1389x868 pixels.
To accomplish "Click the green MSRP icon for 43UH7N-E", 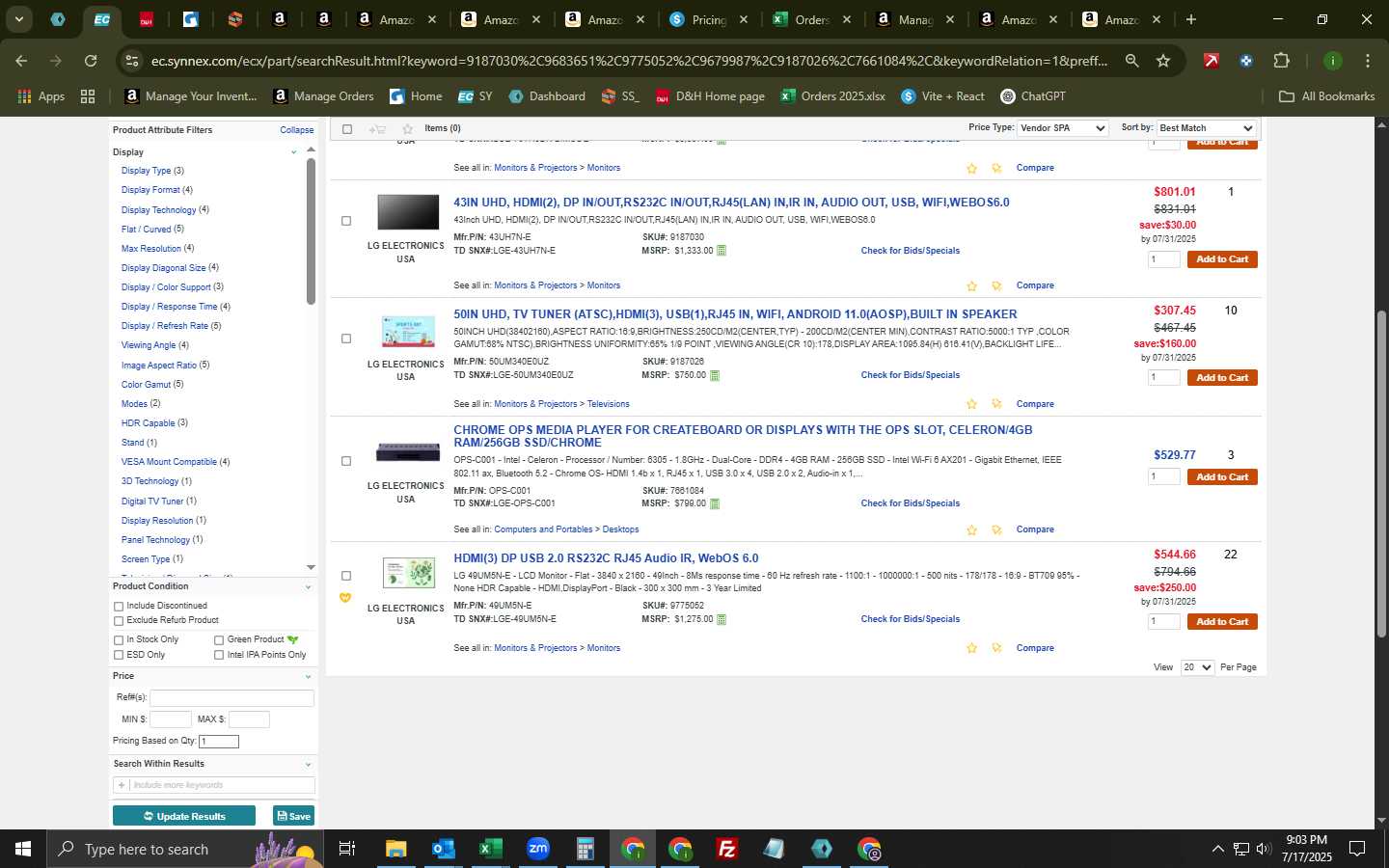I will [722, 251].
